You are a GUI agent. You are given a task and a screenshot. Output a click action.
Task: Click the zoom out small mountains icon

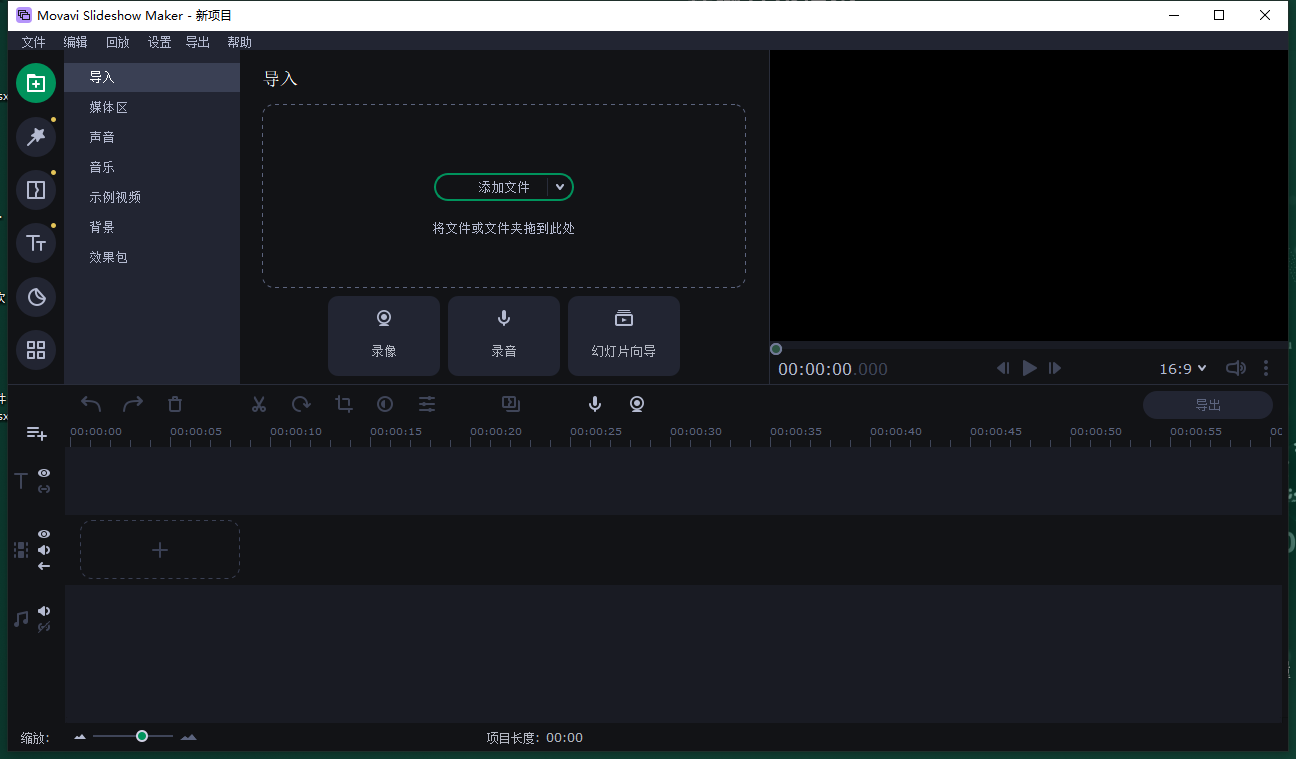tap(80, 737)
